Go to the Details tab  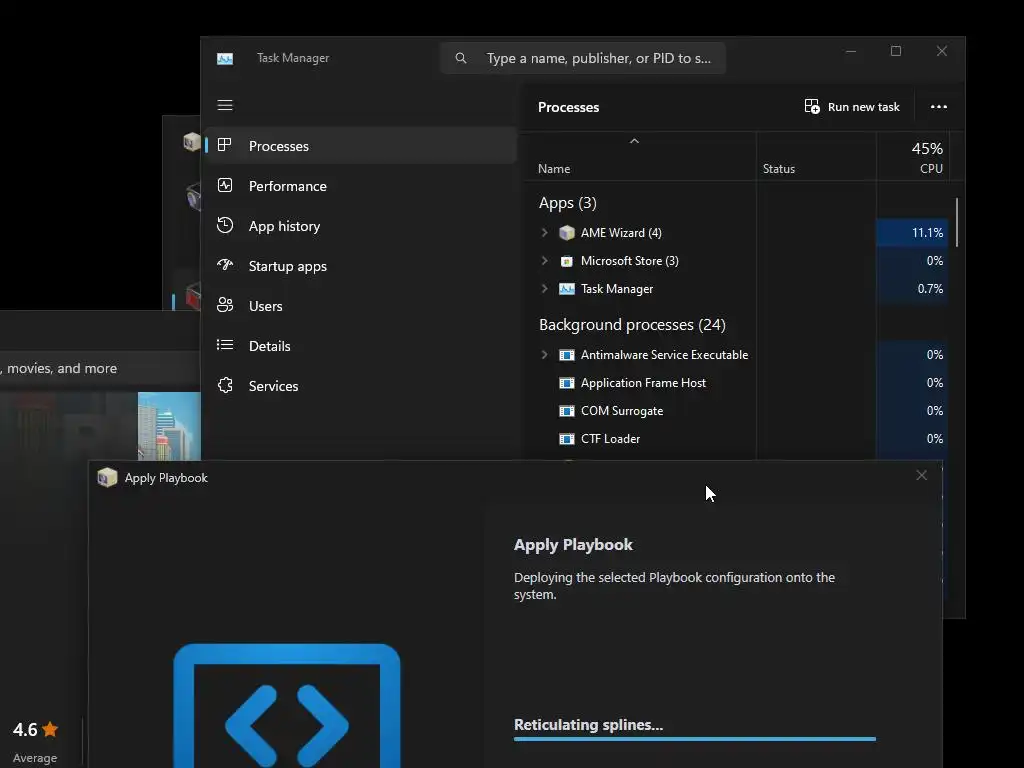(x=360, y=346)
